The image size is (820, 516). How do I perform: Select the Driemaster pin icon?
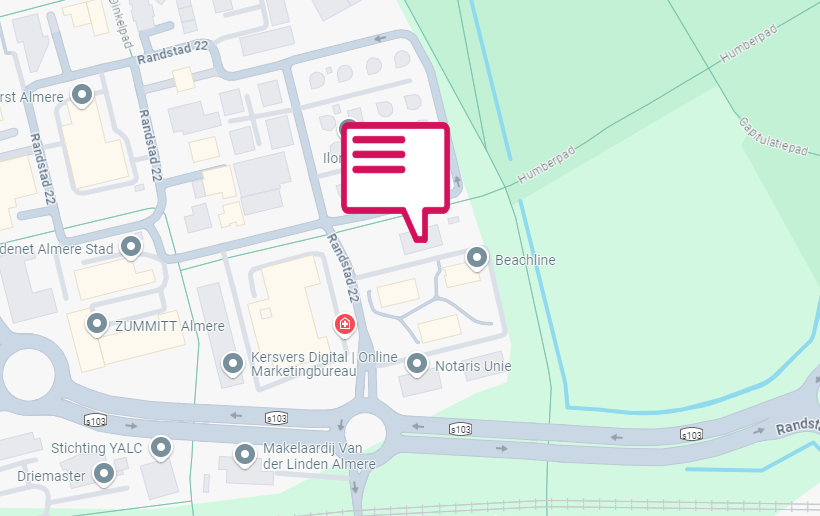pyautogui.click(x=104, y=474)
